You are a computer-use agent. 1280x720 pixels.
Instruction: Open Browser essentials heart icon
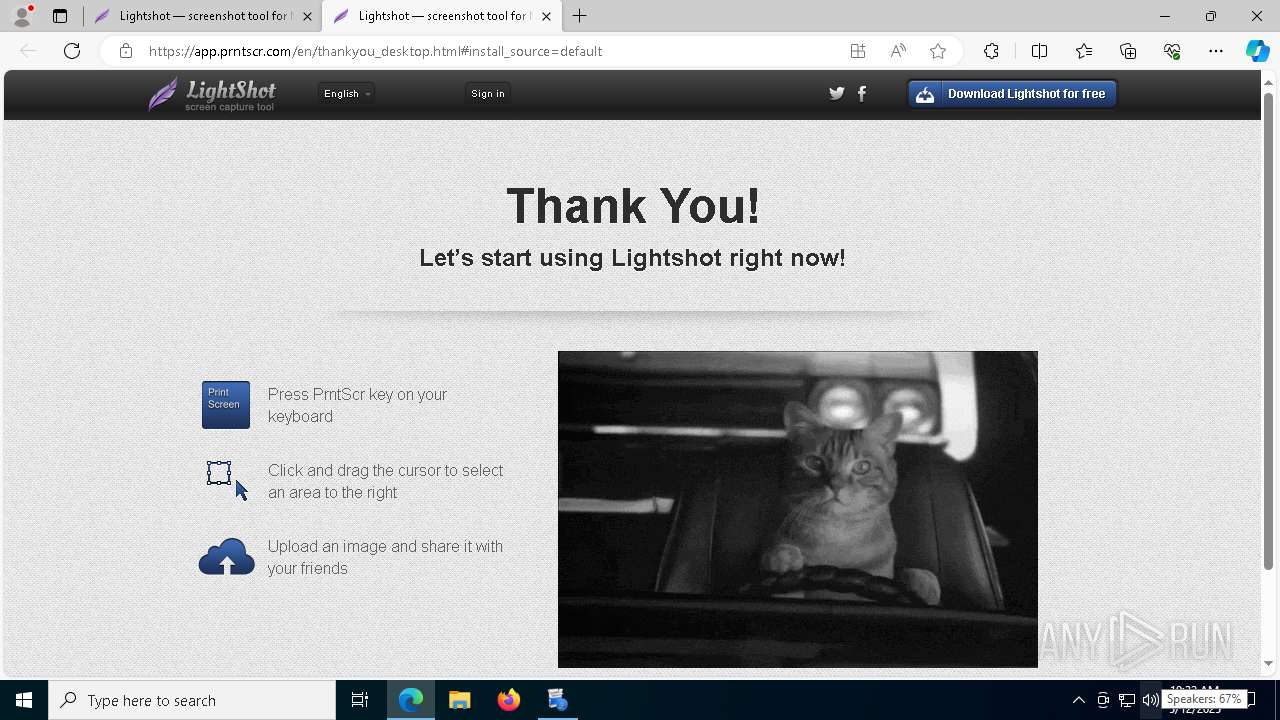point(1172,51)
